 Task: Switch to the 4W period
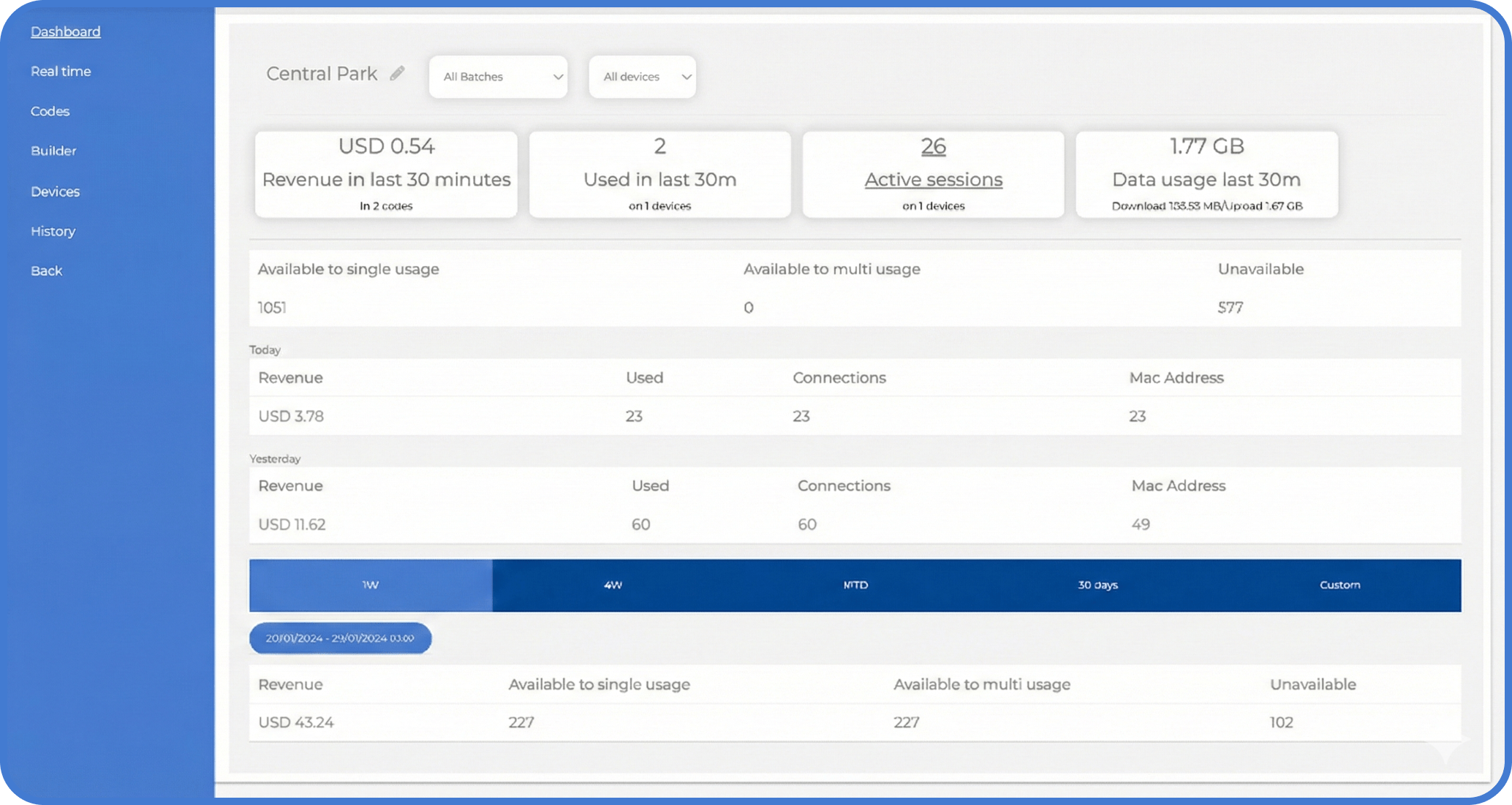pyautogui.click(x=611, y=585)
